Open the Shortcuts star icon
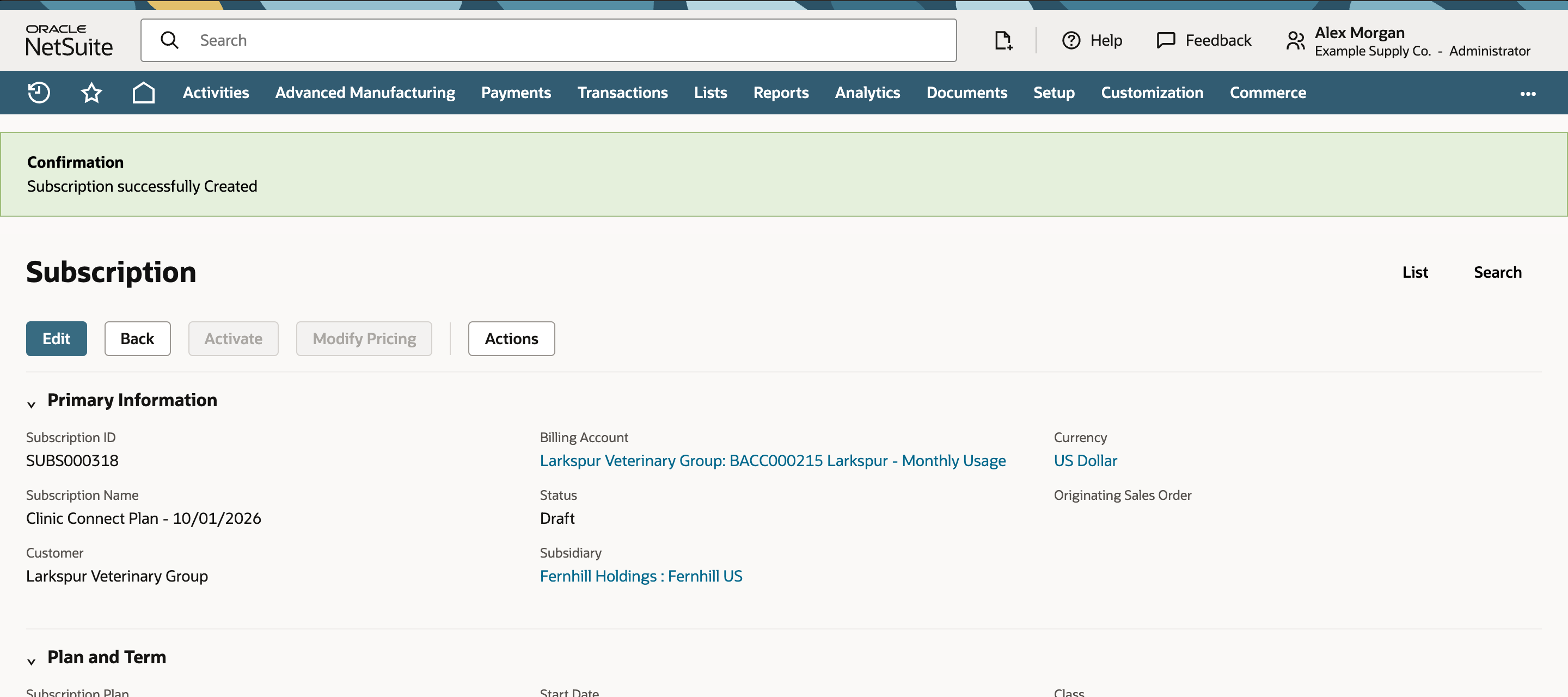The width and height of the screenshot is (1568, 697). 91,93
